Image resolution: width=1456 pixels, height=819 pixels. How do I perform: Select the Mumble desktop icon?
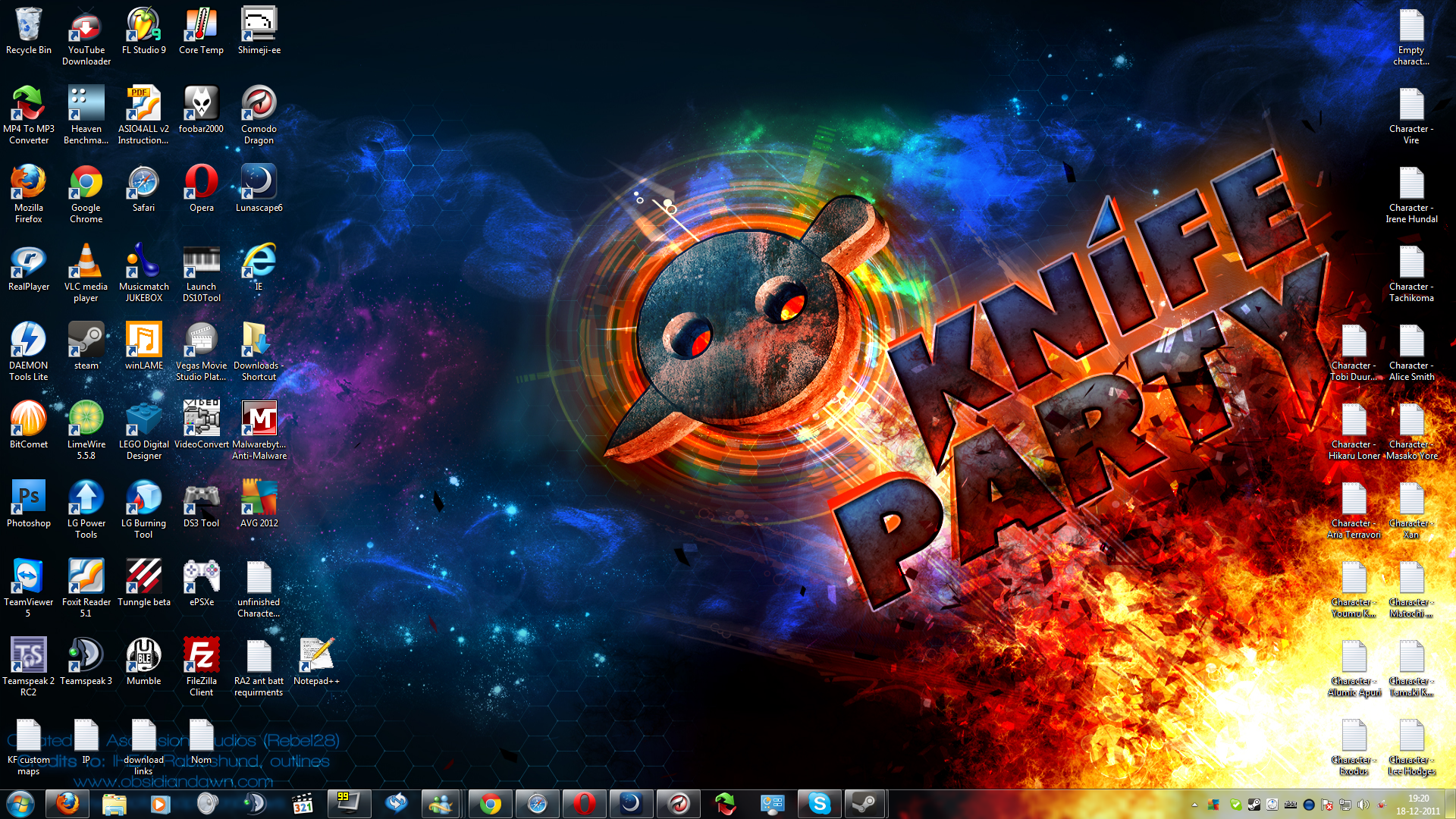[144, 663]
